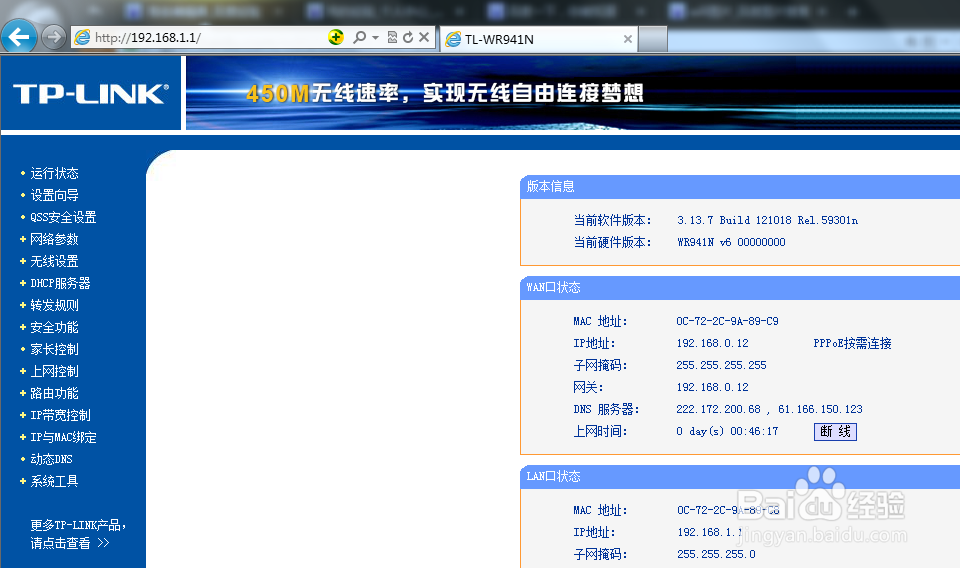
Task: Click the browser Forward arrow button
Action: click(x=54, y=37)
